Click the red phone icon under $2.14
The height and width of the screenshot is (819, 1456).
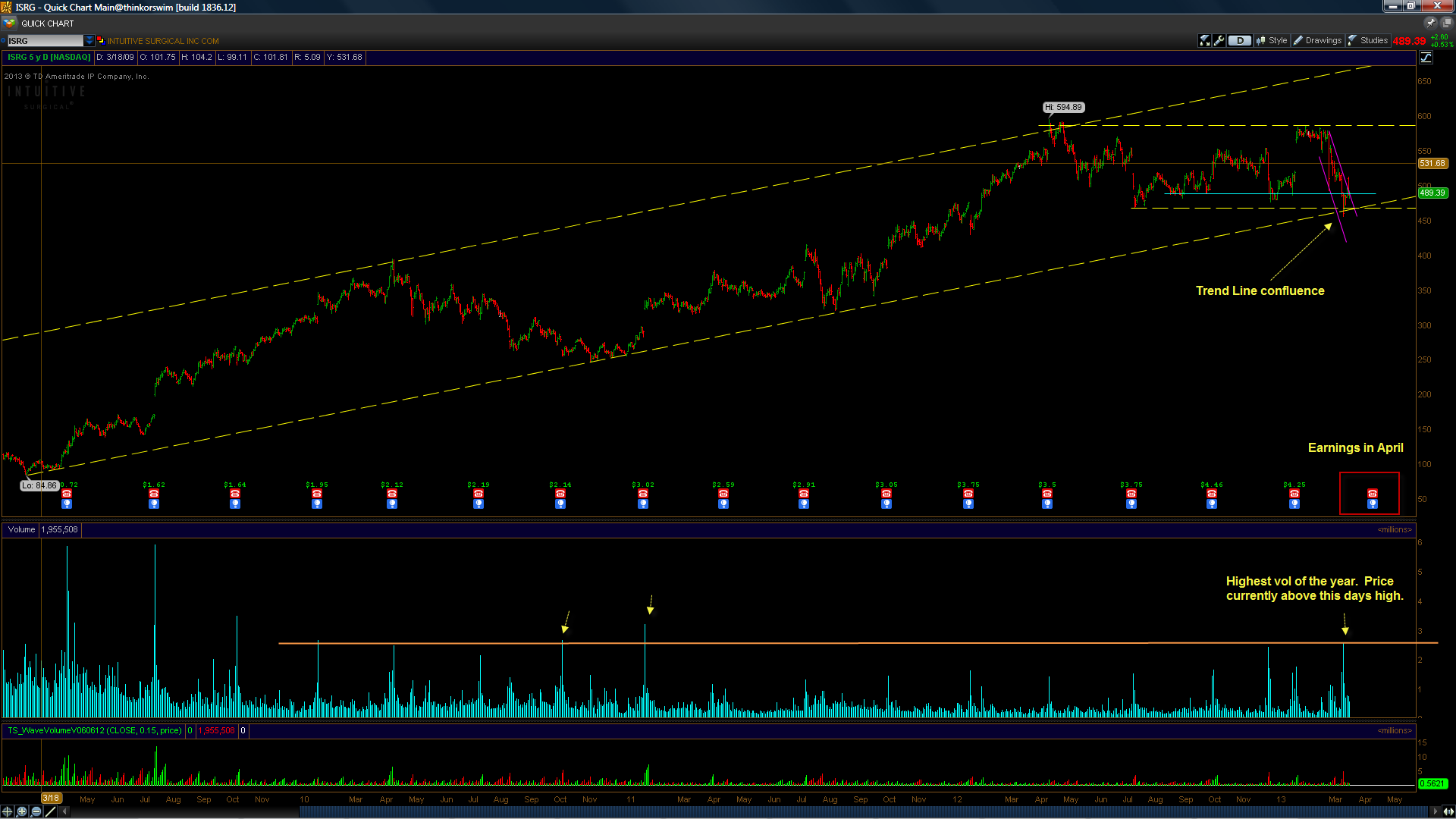[x=560, y=494]
